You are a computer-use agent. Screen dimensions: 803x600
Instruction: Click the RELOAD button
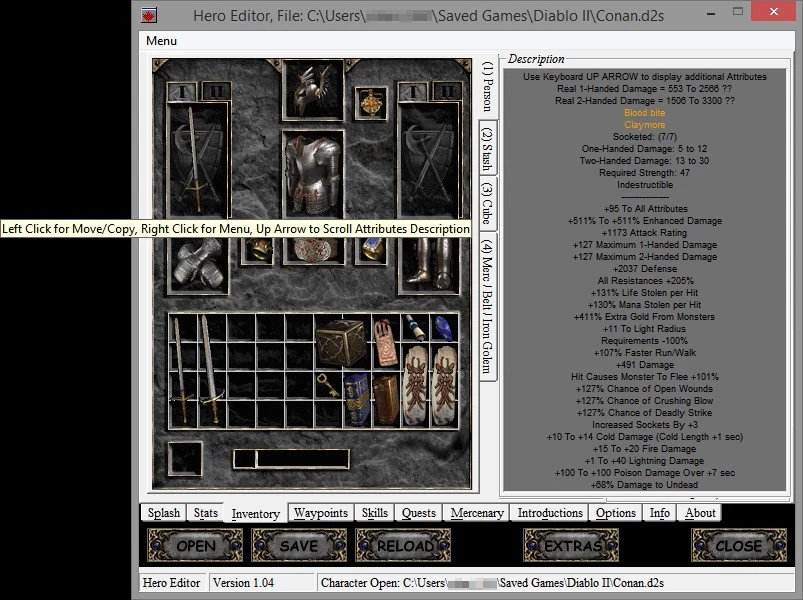click(x=404, y=546)
